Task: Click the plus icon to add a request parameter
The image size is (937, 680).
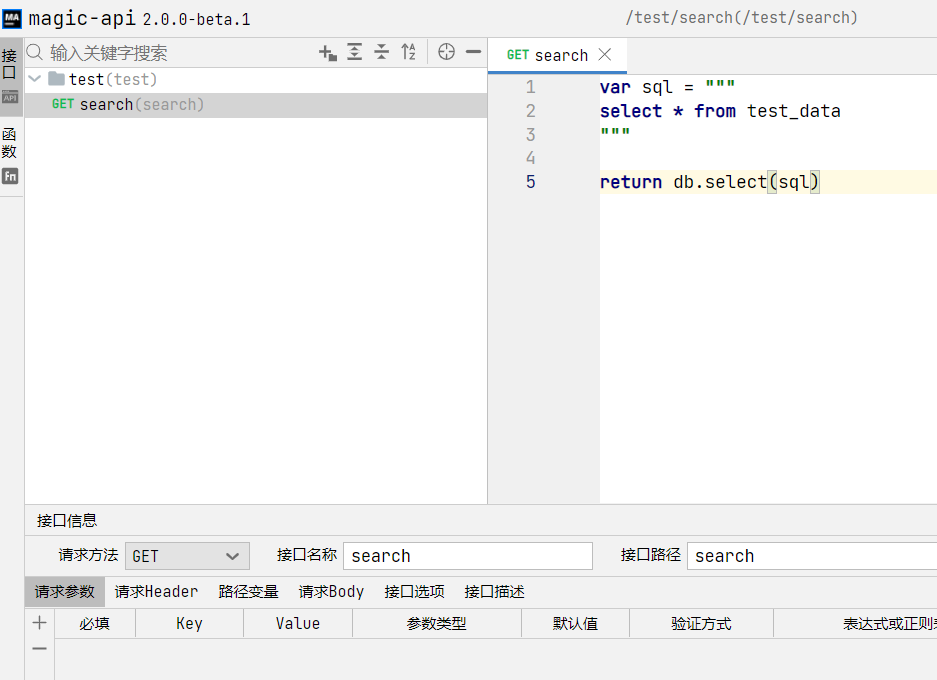Action: pos(39,622)
